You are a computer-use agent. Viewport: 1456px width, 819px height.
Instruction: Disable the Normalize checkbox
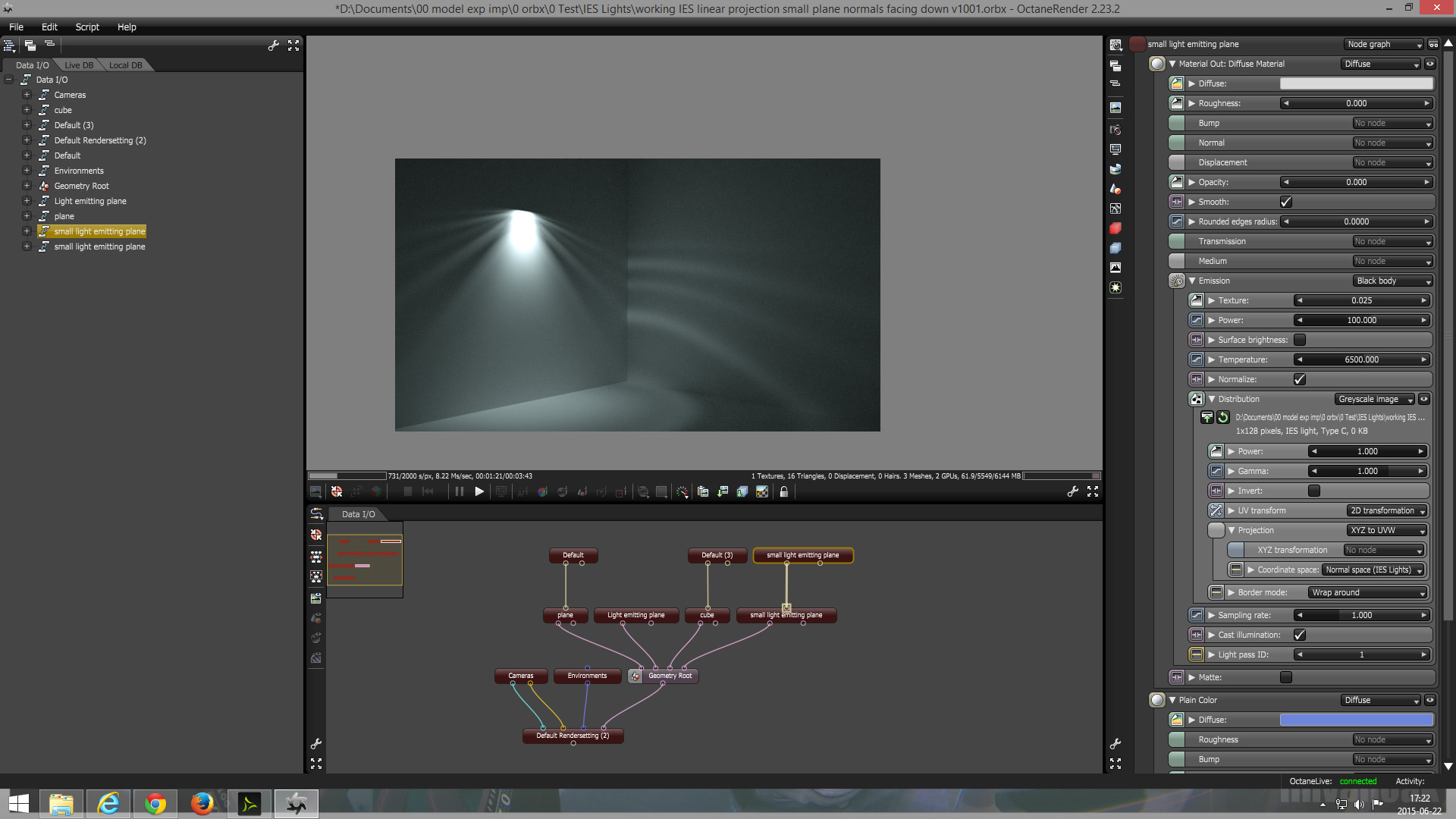coord(1300,379)
